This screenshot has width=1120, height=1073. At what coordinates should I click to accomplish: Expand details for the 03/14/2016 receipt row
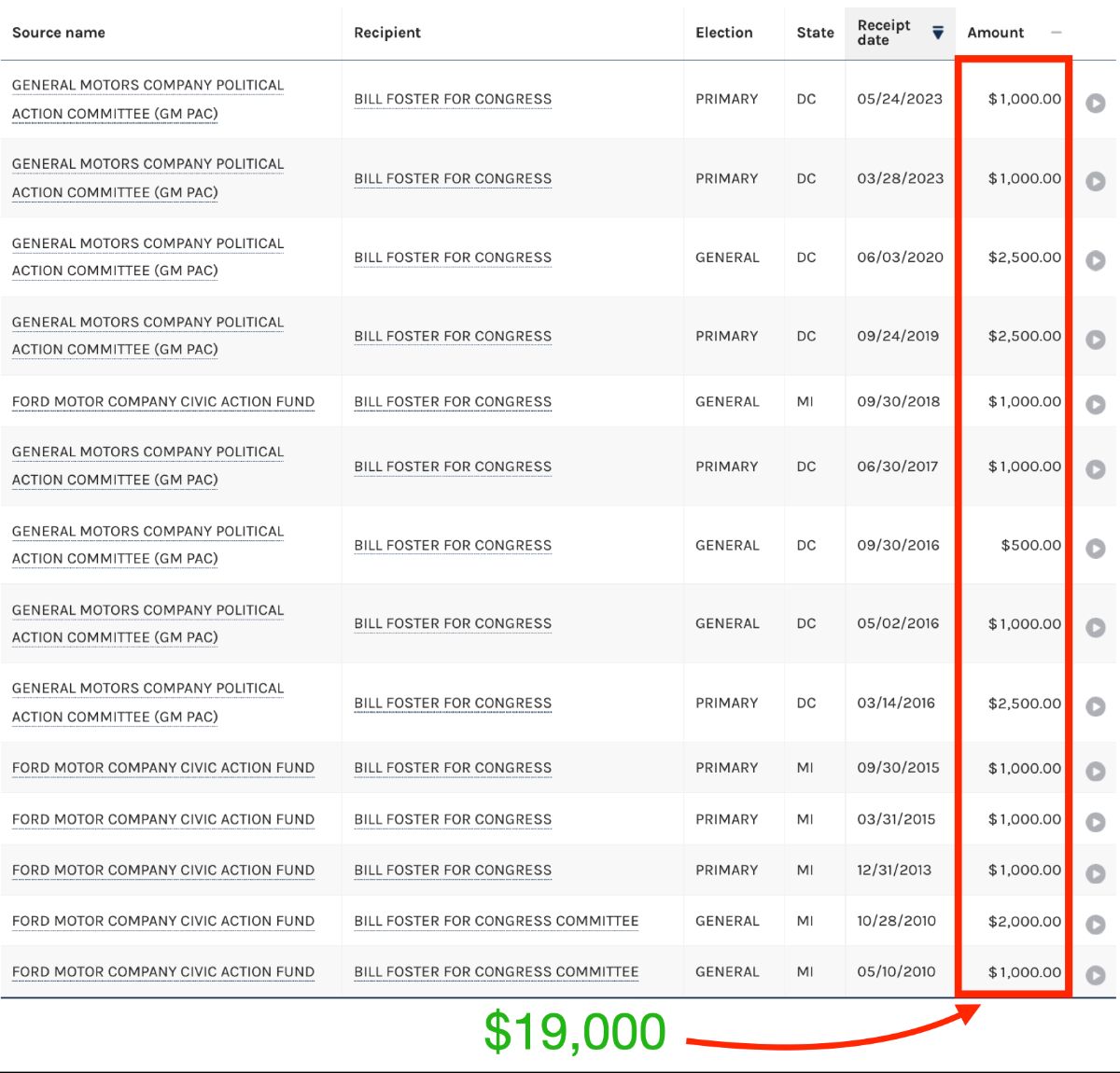pos(1096,706)
